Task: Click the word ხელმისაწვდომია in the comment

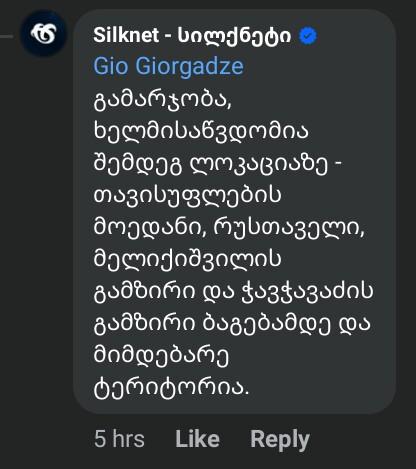Action: click(x=201, y=131)
